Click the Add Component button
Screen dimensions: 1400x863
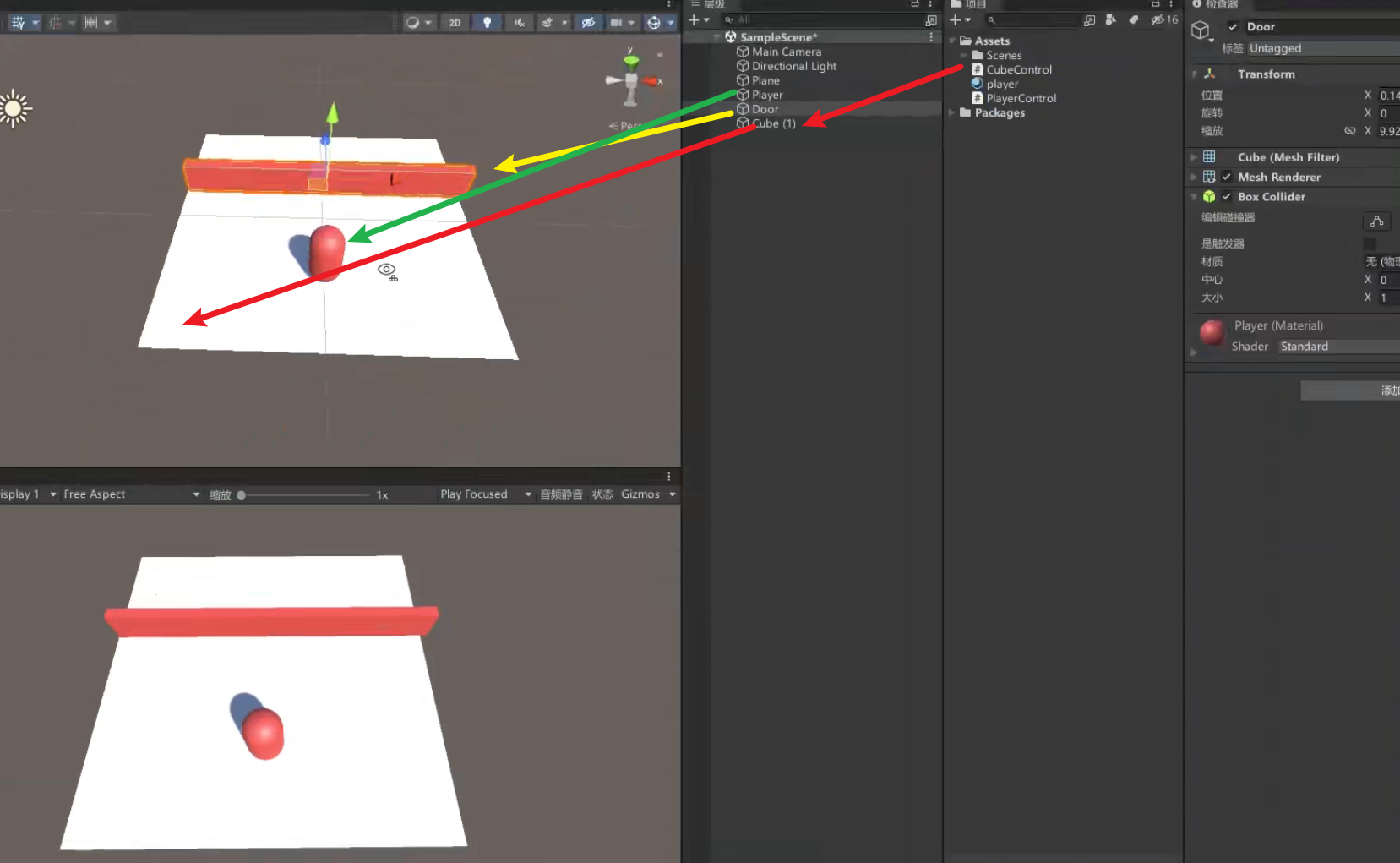point(1350,391)
